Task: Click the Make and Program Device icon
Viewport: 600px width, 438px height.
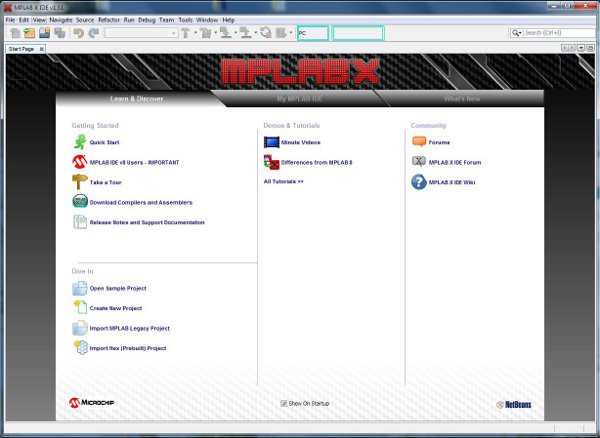Action: [x=226, y=33]
